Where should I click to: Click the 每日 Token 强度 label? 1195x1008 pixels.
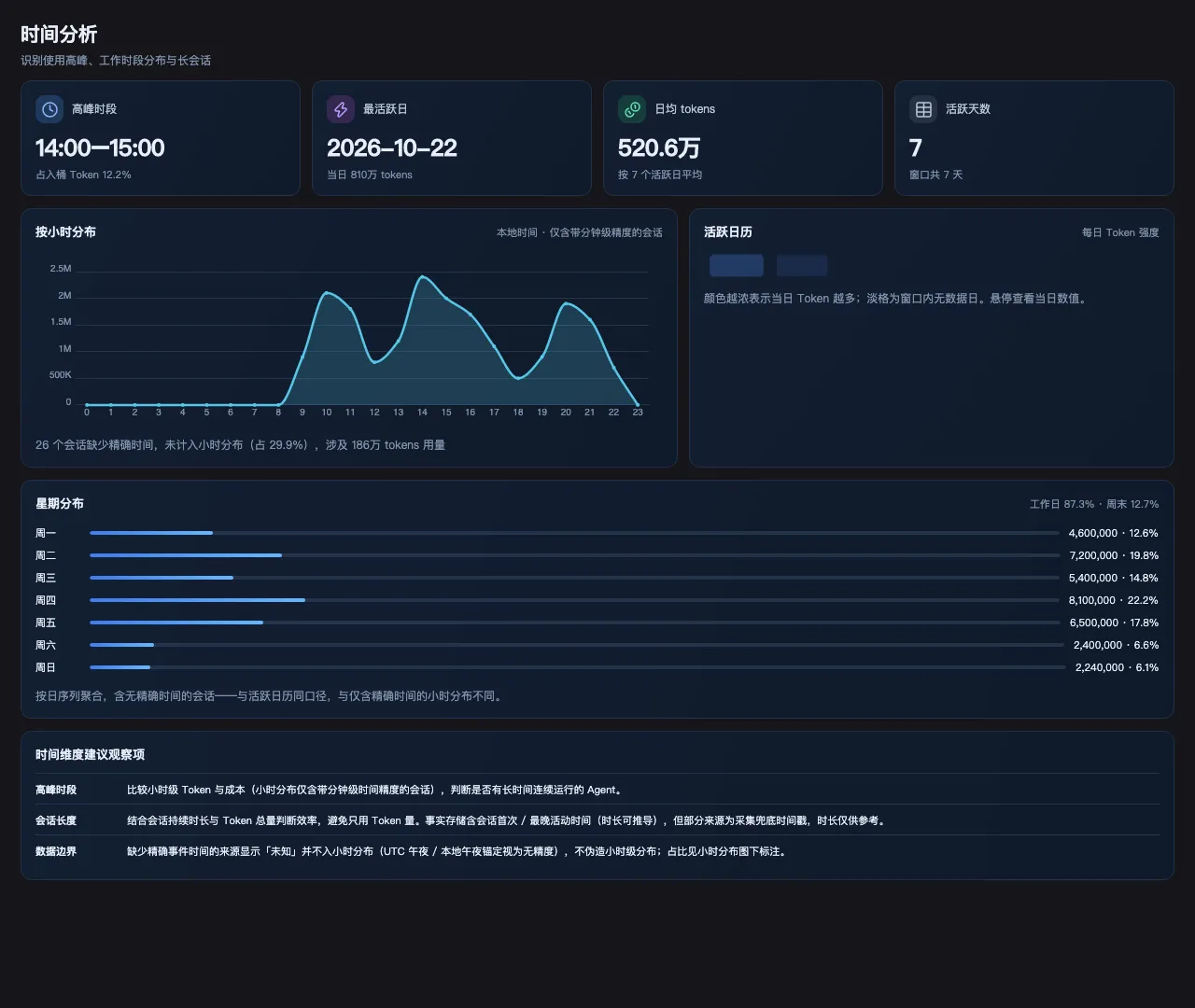click(1120, 232)
